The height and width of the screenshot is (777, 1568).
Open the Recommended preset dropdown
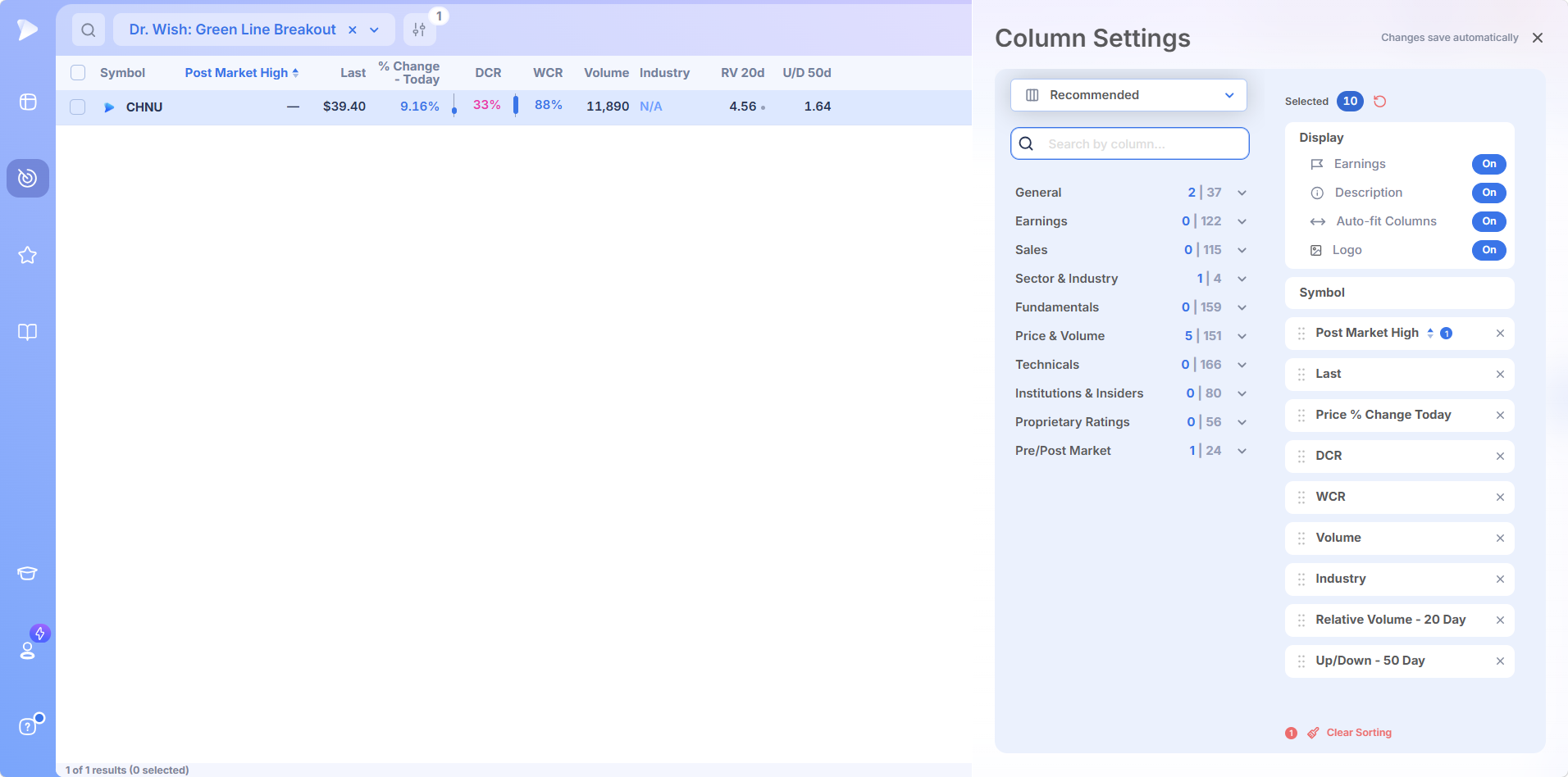pos(1128,95)
